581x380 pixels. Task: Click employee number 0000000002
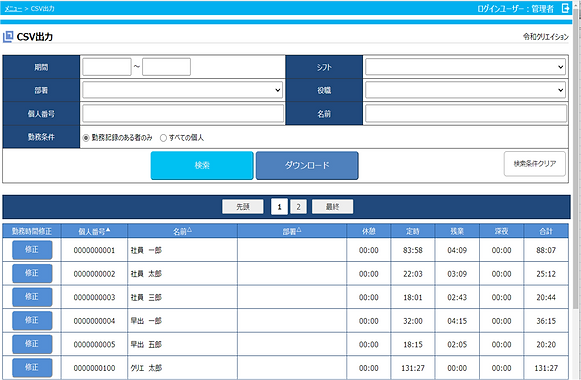coord(94,274)
